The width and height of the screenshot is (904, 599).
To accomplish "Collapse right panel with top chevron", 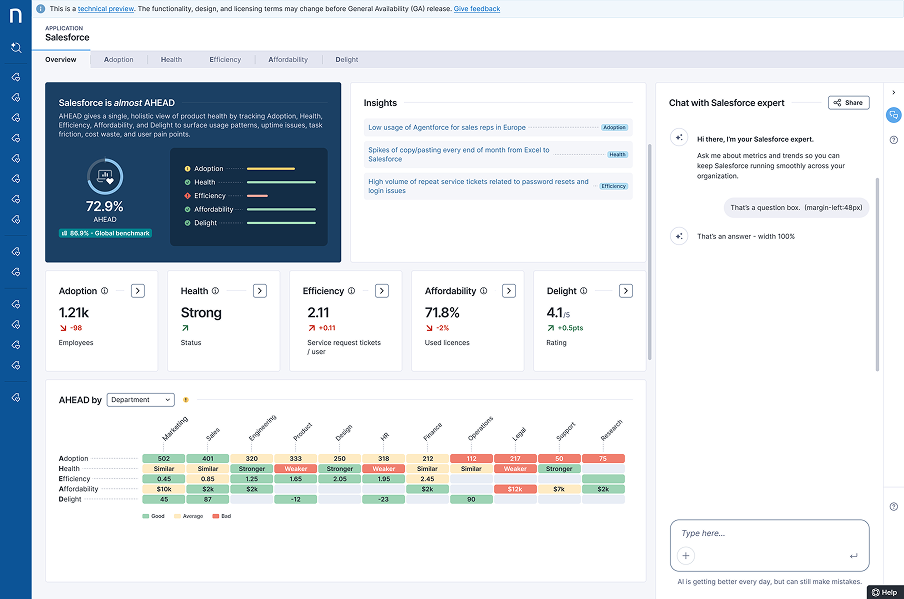I will point(894,92).
